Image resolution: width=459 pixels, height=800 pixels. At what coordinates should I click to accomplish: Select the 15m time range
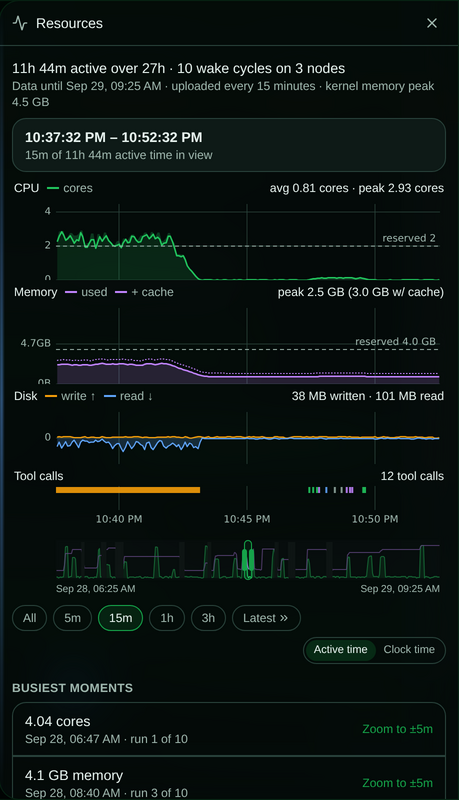tap(120, 618)
